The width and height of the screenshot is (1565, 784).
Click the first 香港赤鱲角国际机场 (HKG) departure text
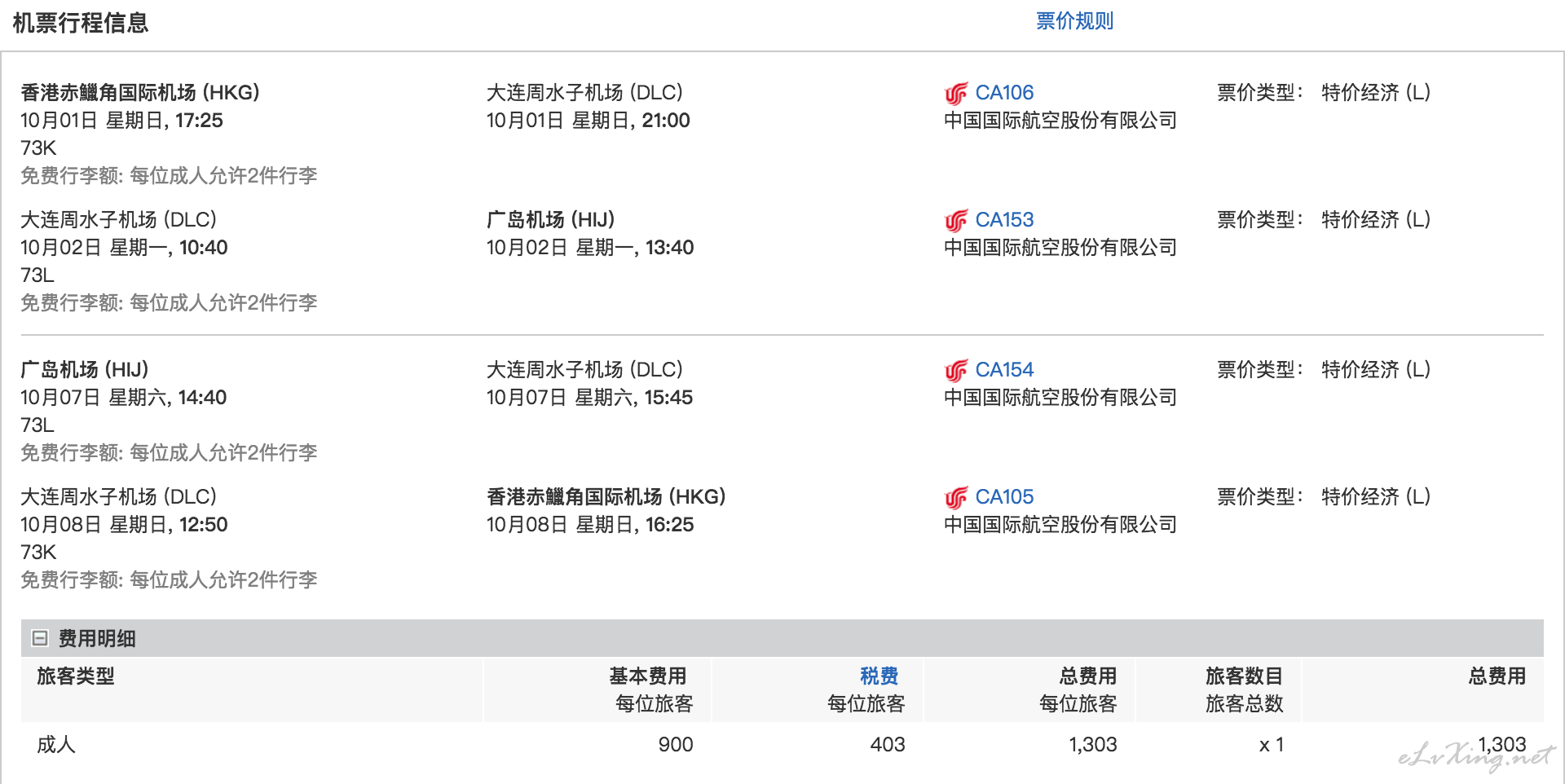(x=140, y=93)
